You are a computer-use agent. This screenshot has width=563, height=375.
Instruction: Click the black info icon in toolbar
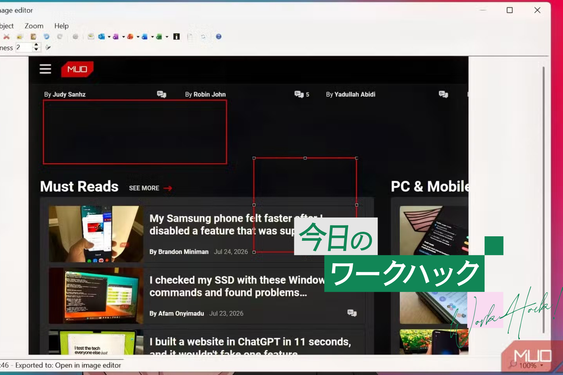(176, 37)
